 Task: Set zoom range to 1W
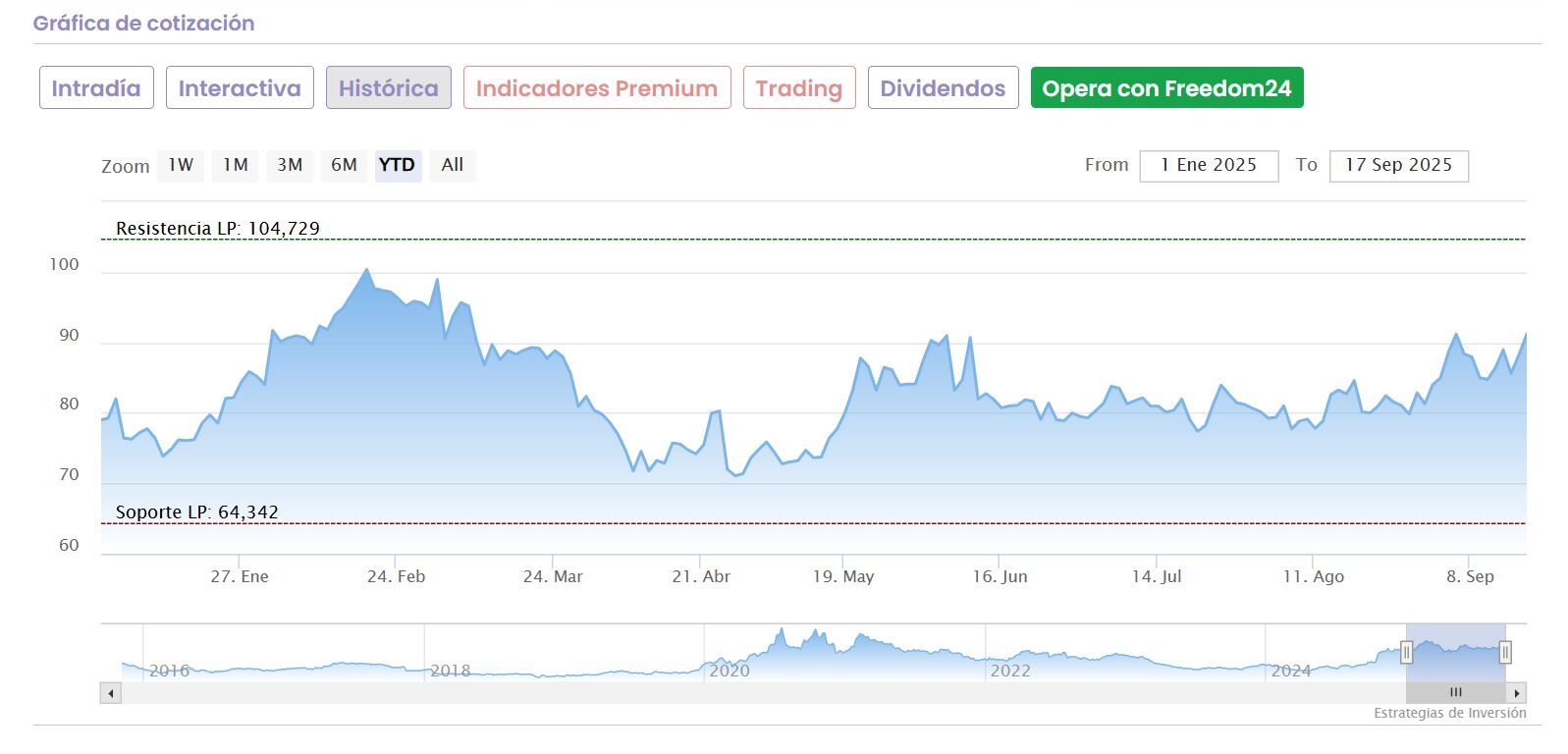[x=181, y=165]
